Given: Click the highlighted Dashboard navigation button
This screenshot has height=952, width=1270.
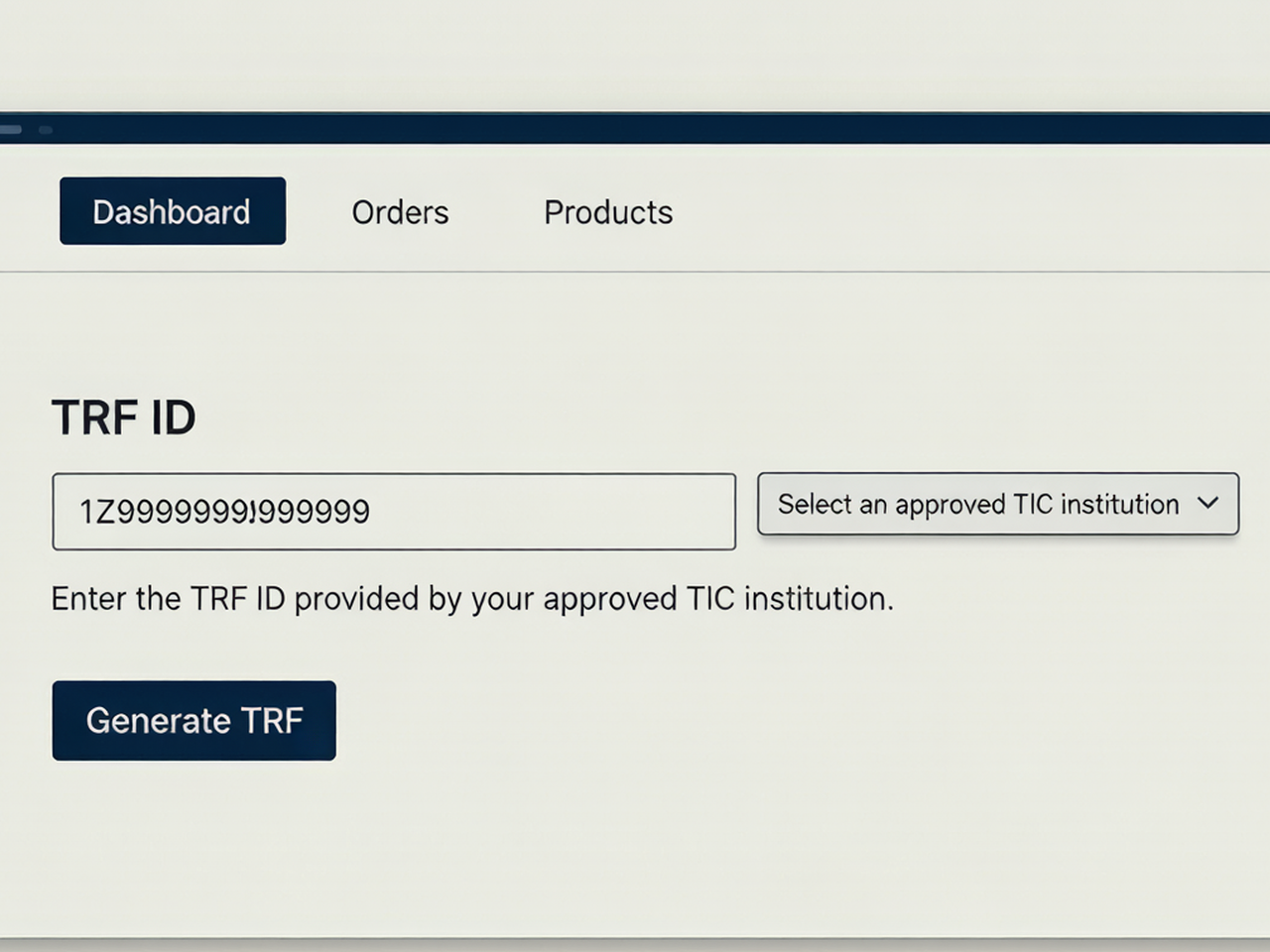Looking at the screenshot, I should point(173,211).
